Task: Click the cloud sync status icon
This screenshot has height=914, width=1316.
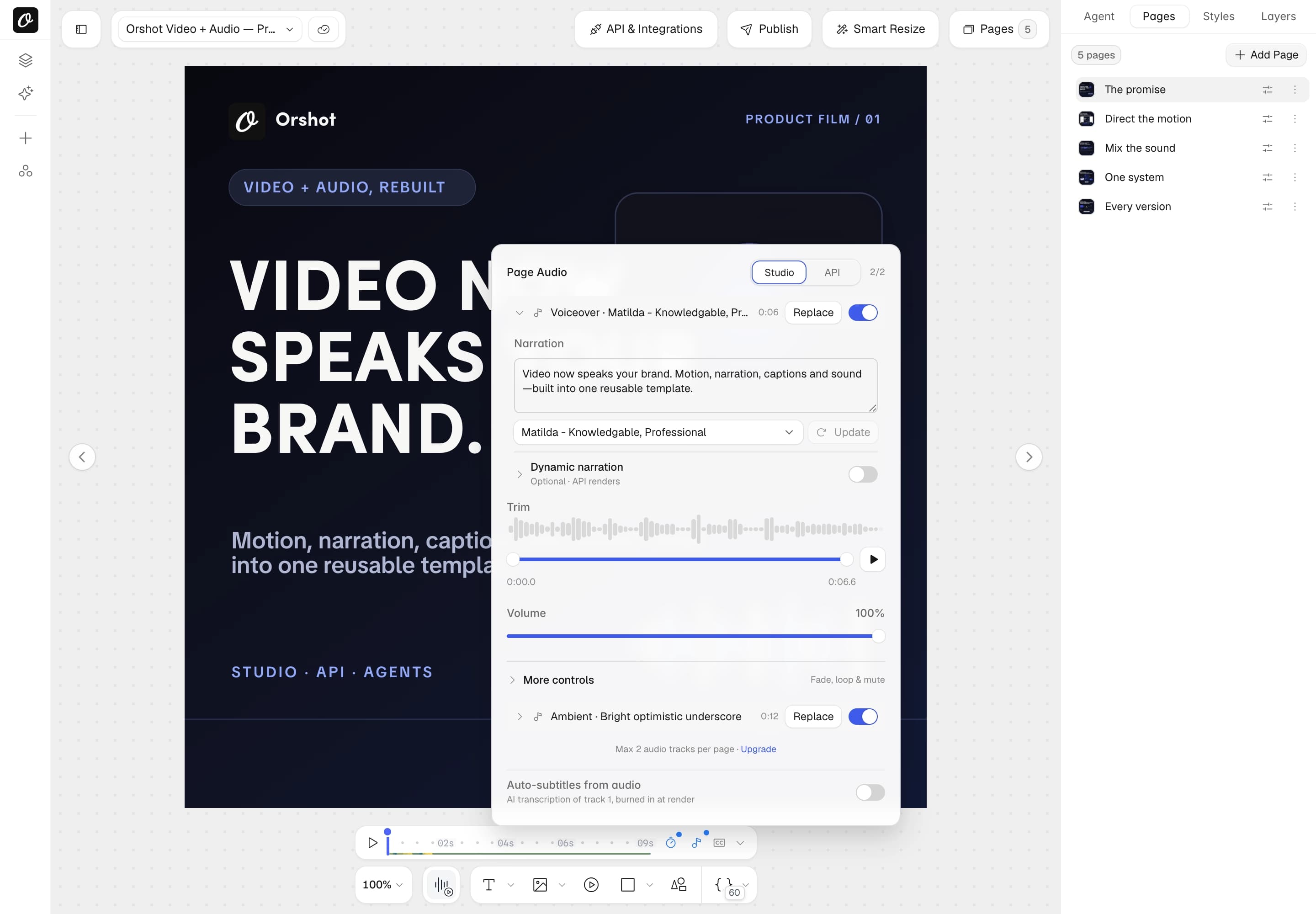Action: click(x=324, y=29)
